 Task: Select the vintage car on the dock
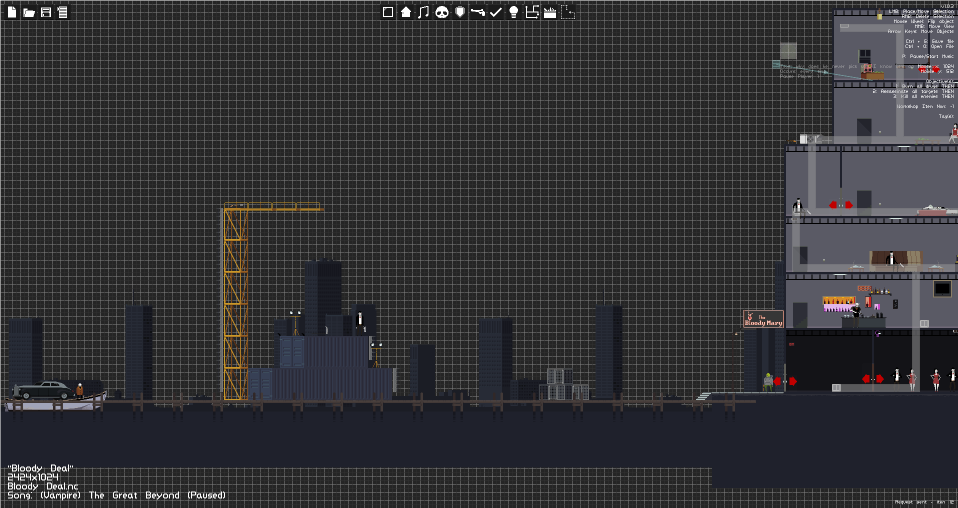coord(43,390)
